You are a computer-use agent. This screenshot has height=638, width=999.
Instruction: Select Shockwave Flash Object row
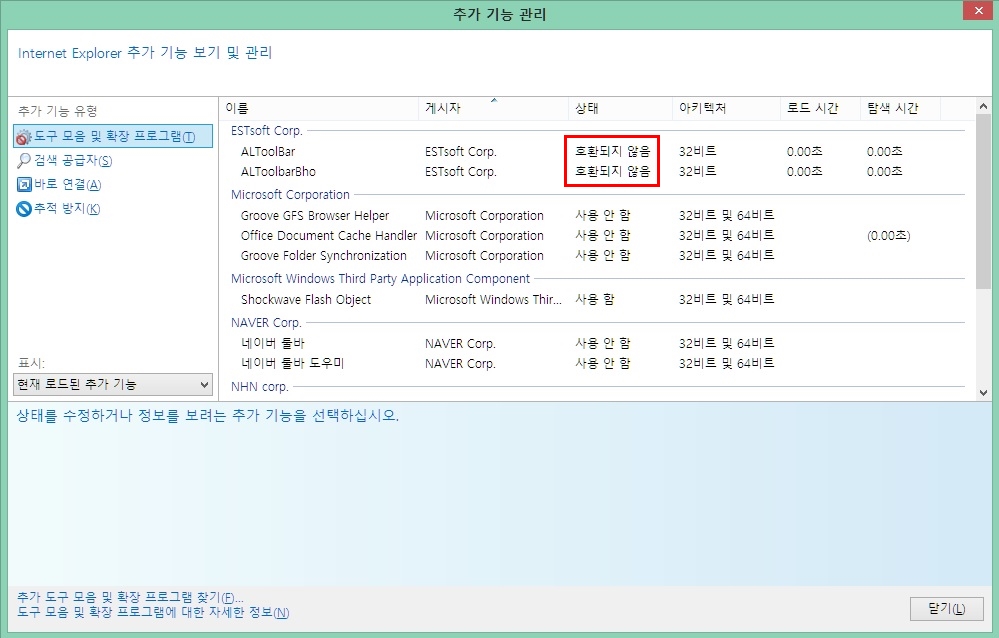(x=596, y=300)
